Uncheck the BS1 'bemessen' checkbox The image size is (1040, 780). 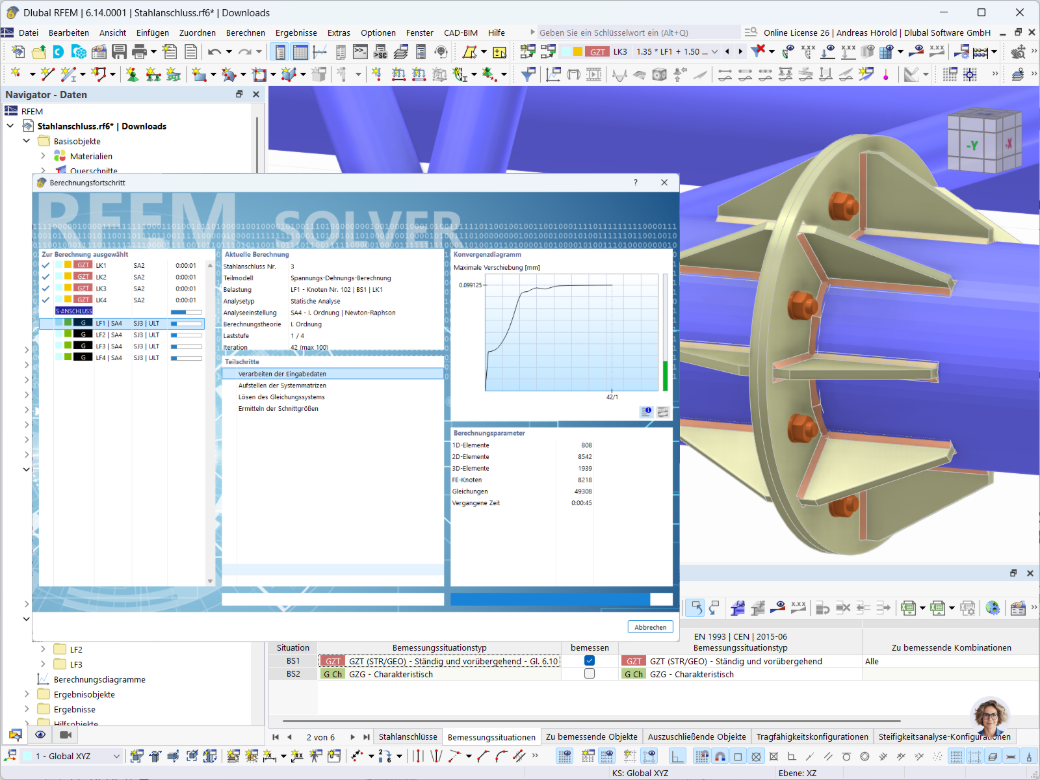click(589, 661)
